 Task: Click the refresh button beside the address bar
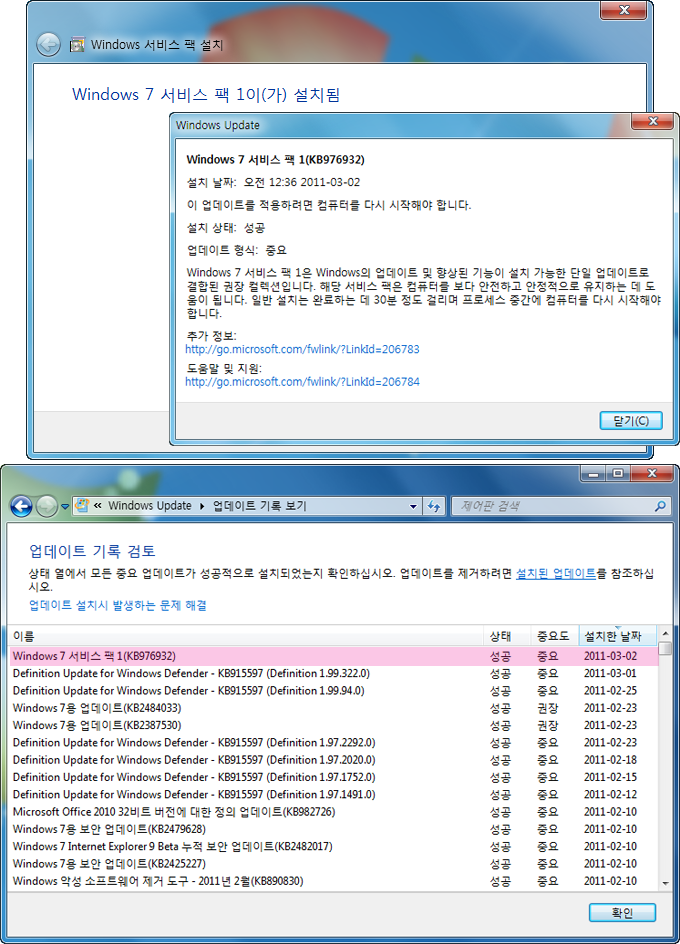434,506
